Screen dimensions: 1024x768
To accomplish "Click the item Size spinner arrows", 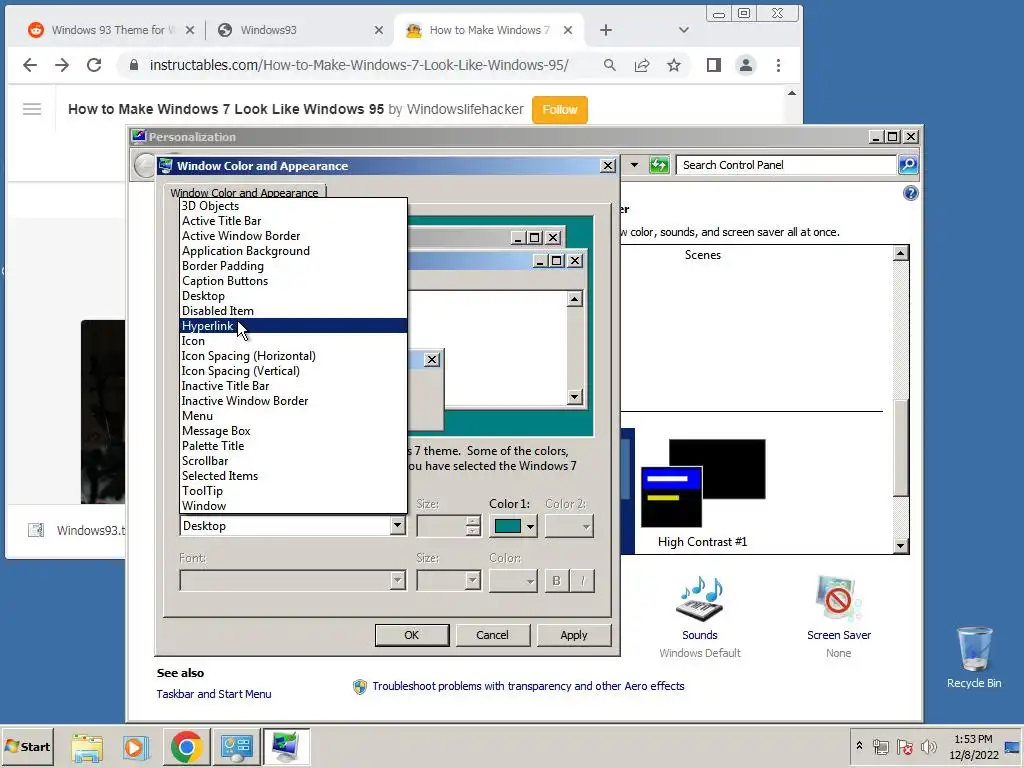I will [x=473, y=526].
